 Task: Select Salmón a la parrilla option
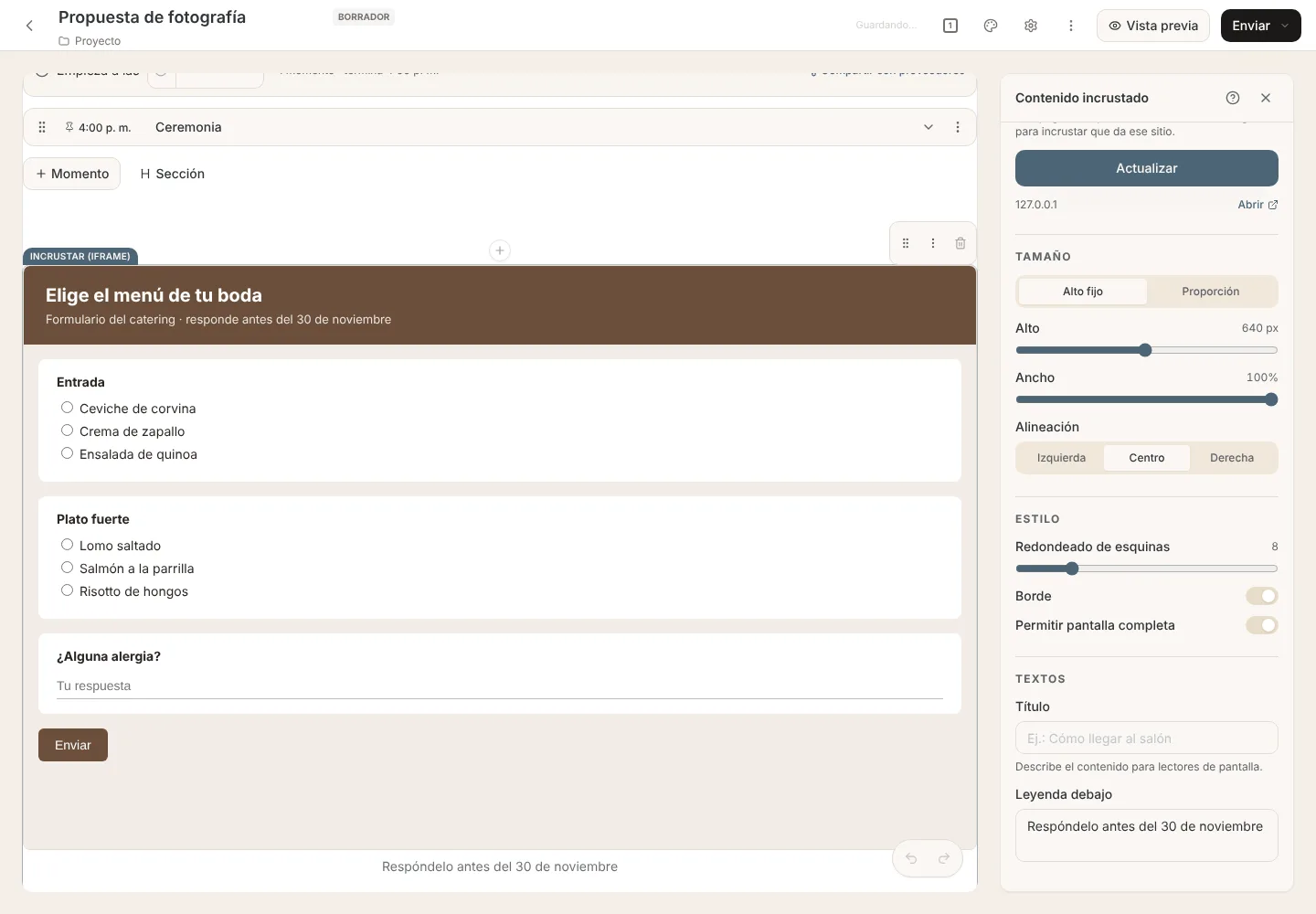tap(67, 568)
